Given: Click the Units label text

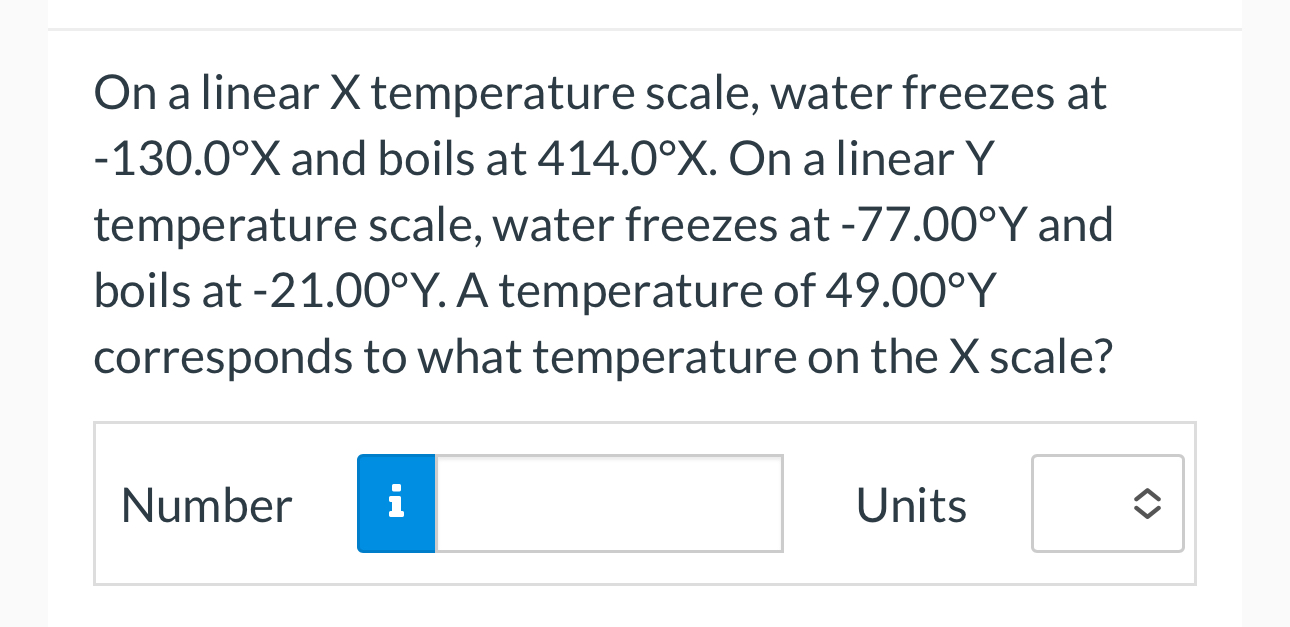Looking at the screenshot, I should (x=910, y=503).
